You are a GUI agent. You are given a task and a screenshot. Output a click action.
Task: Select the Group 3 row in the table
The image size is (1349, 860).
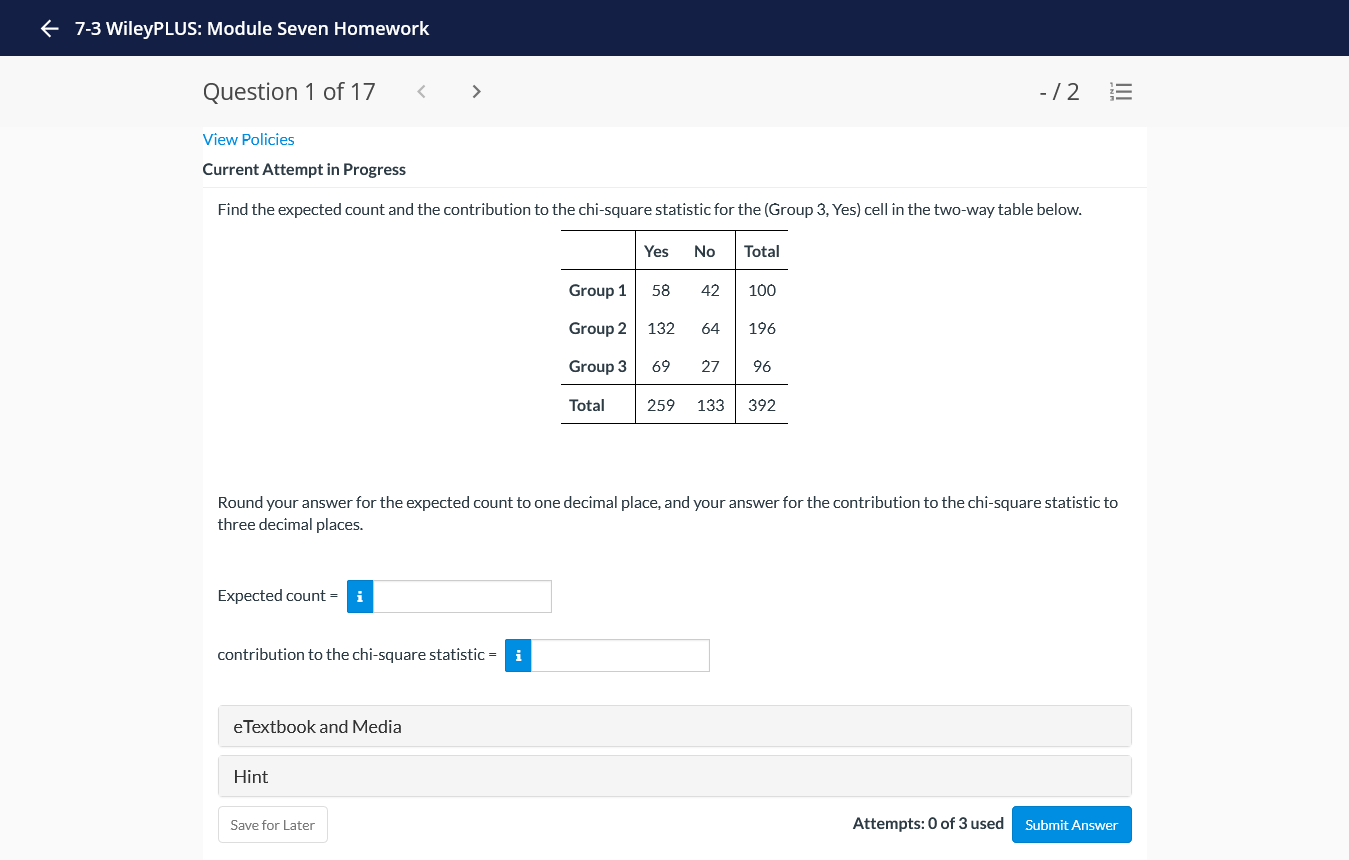click(x=597, y=366)
